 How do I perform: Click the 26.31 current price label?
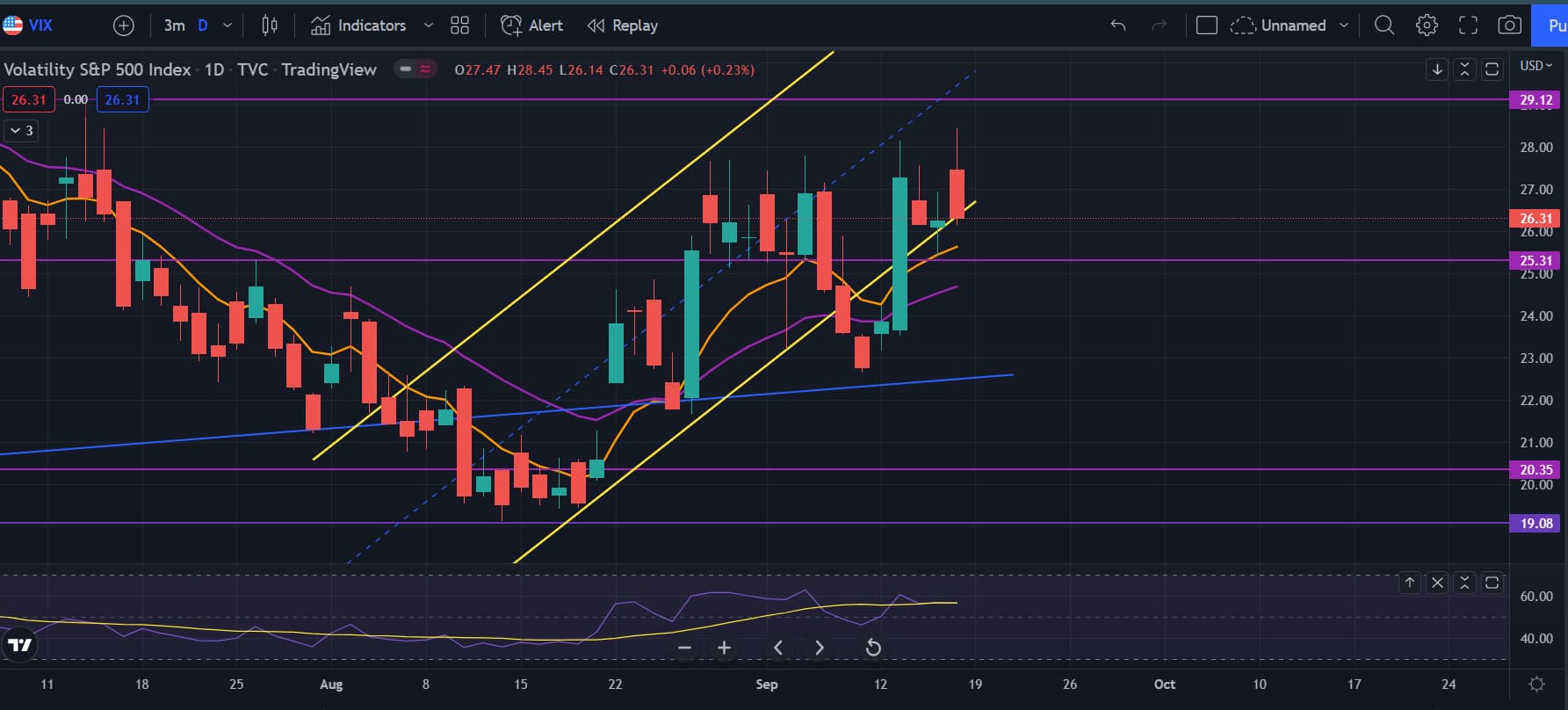pyautogui.click(x=1536, y=218)
